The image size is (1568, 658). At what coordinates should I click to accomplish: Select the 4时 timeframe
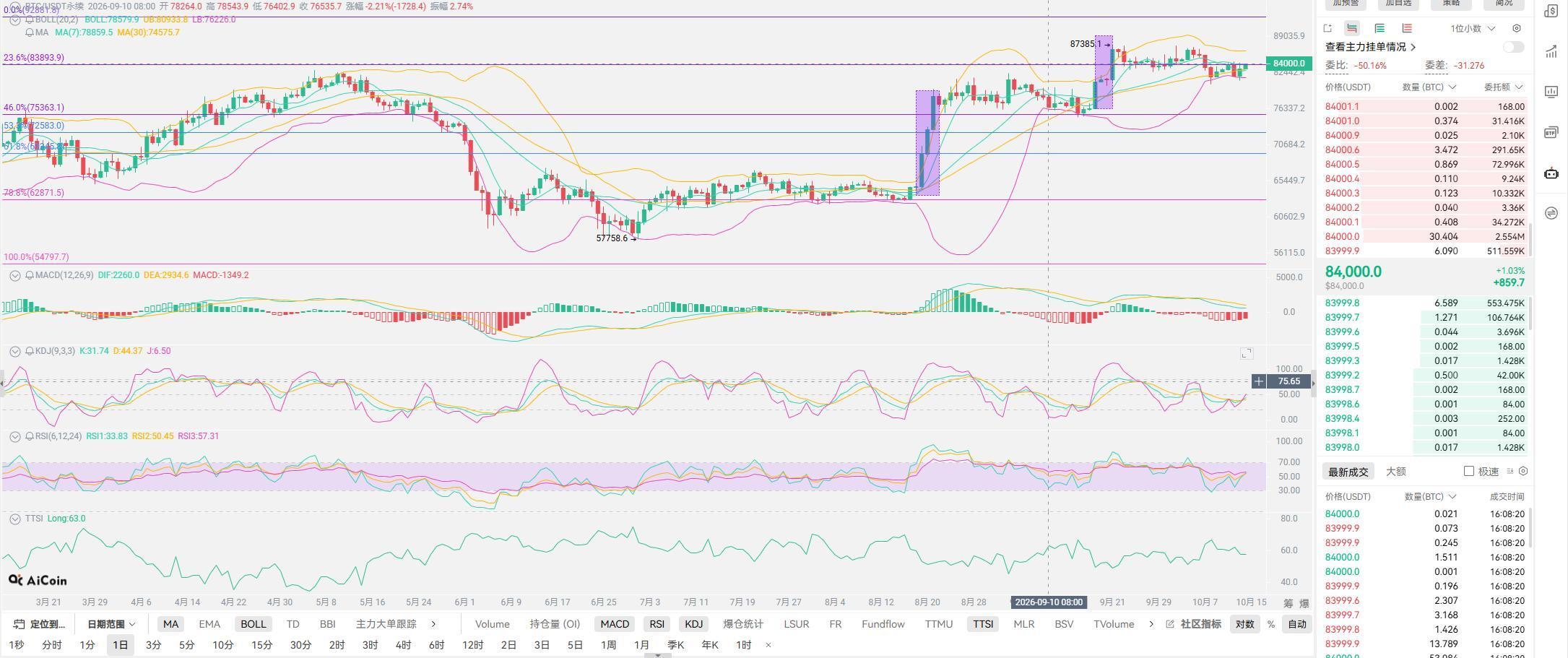pyautogui.click(x=403, y=645)
